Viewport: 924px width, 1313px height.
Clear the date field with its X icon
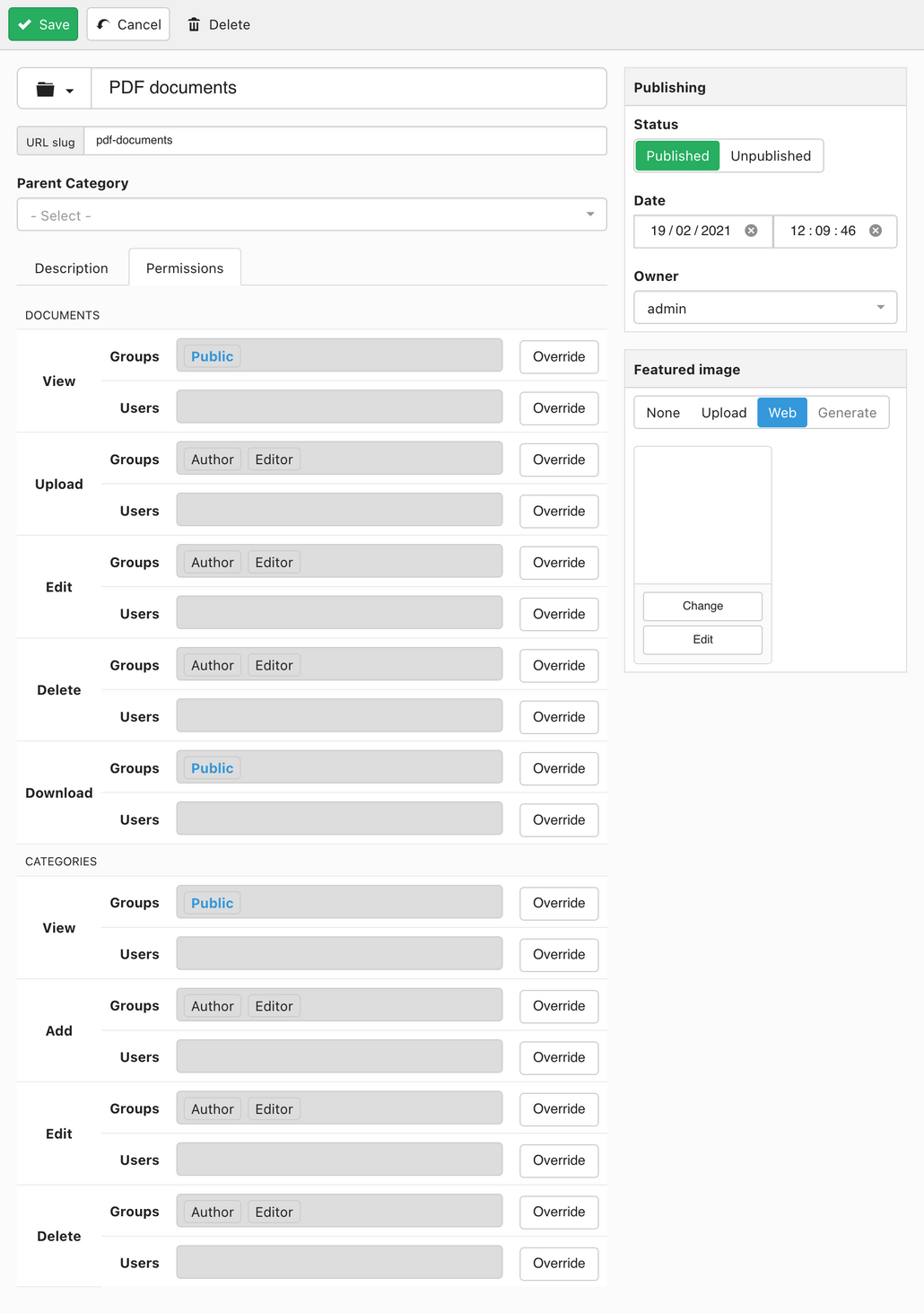click(752, 231)
